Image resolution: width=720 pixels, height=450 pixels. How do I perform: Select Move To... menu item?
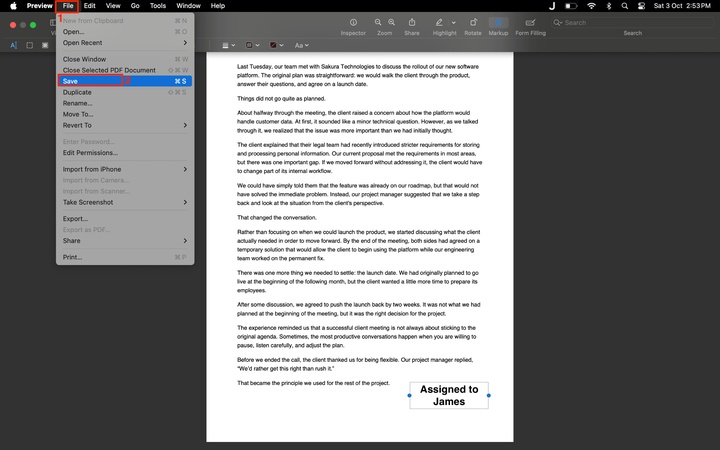coord(124,114)
